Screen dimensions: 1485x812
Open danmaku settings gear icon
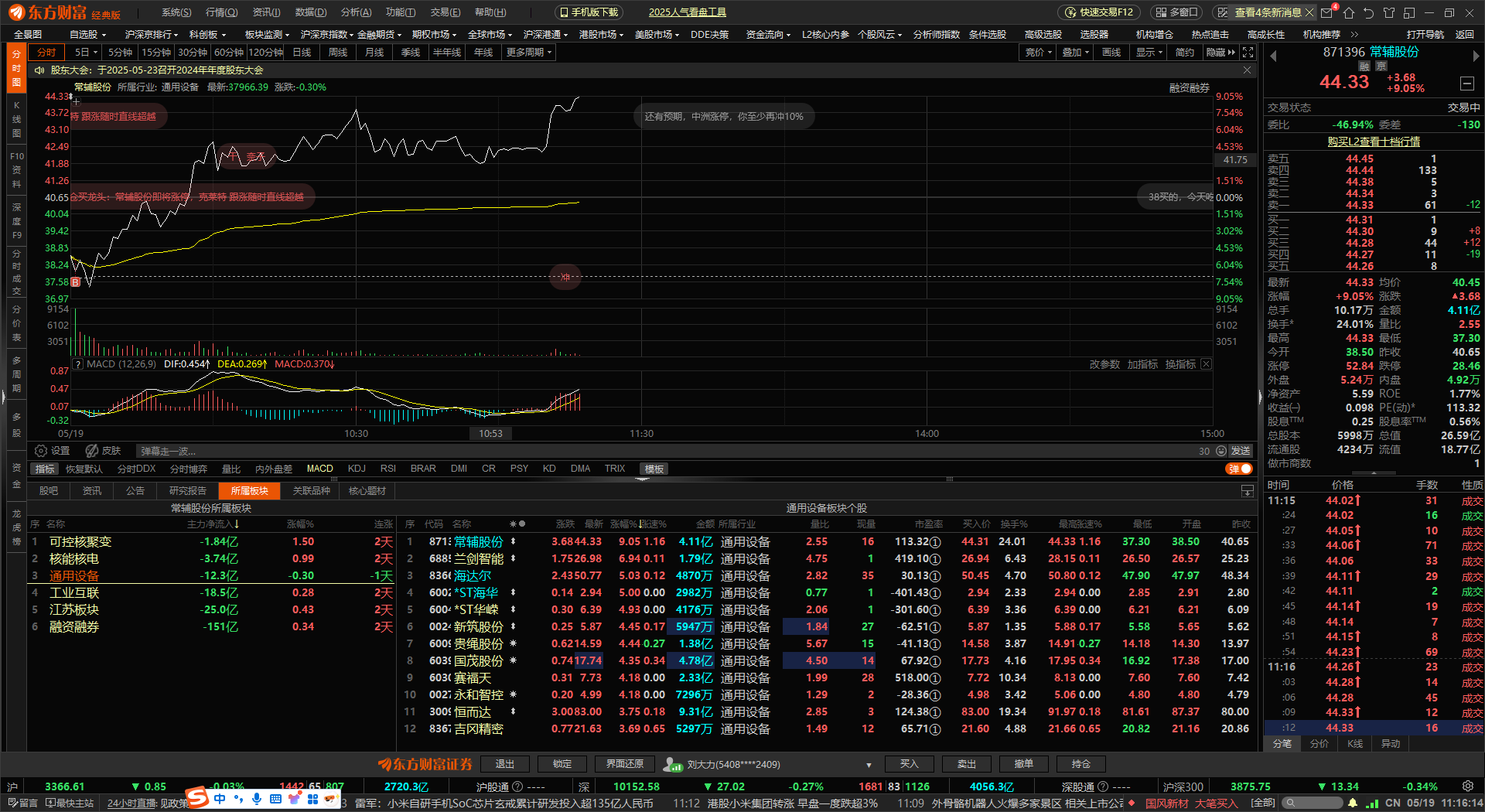coord(42,451)
